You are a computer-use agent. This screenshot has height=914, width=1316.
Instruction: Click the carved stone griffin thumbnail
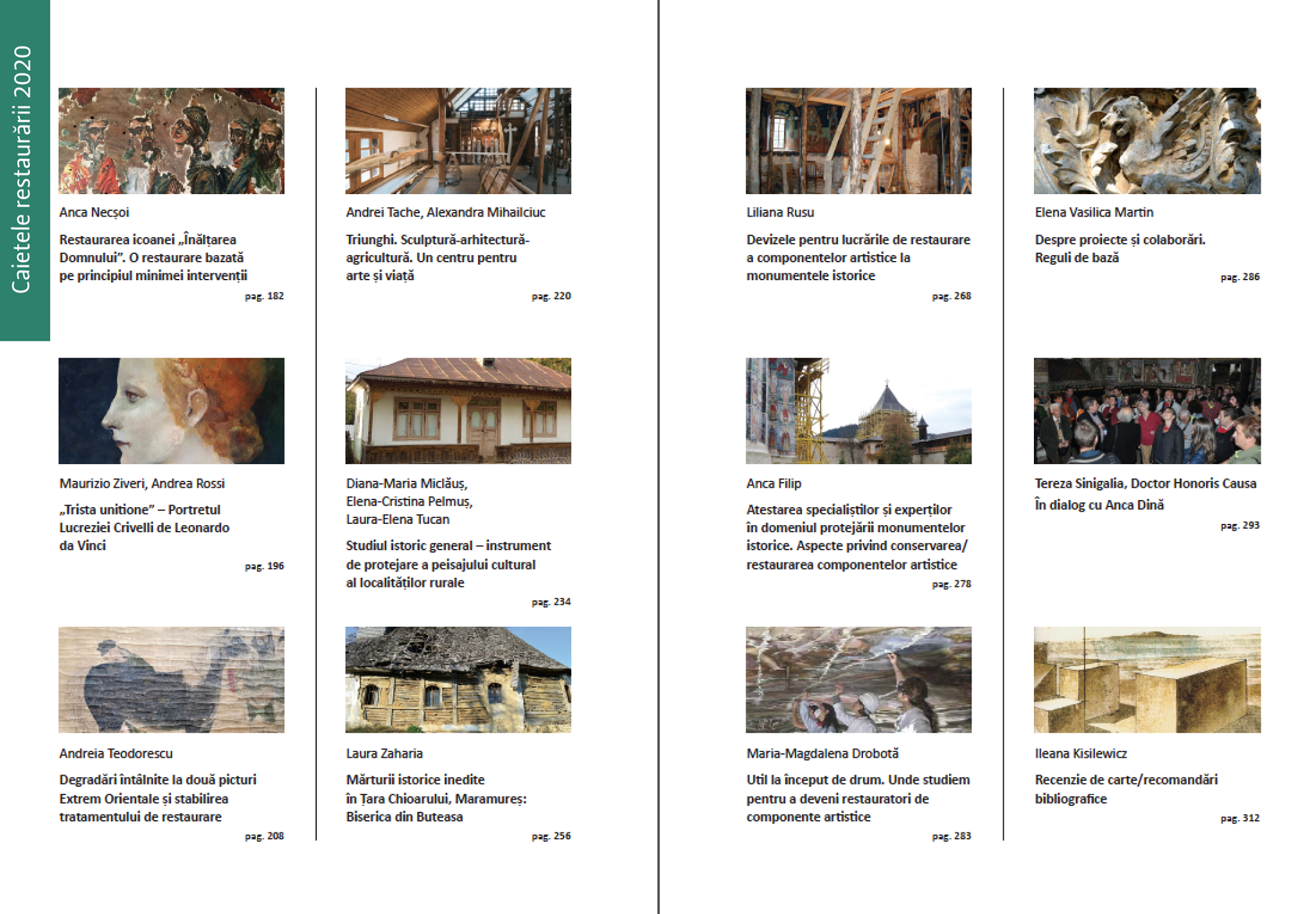(1146, 141)
